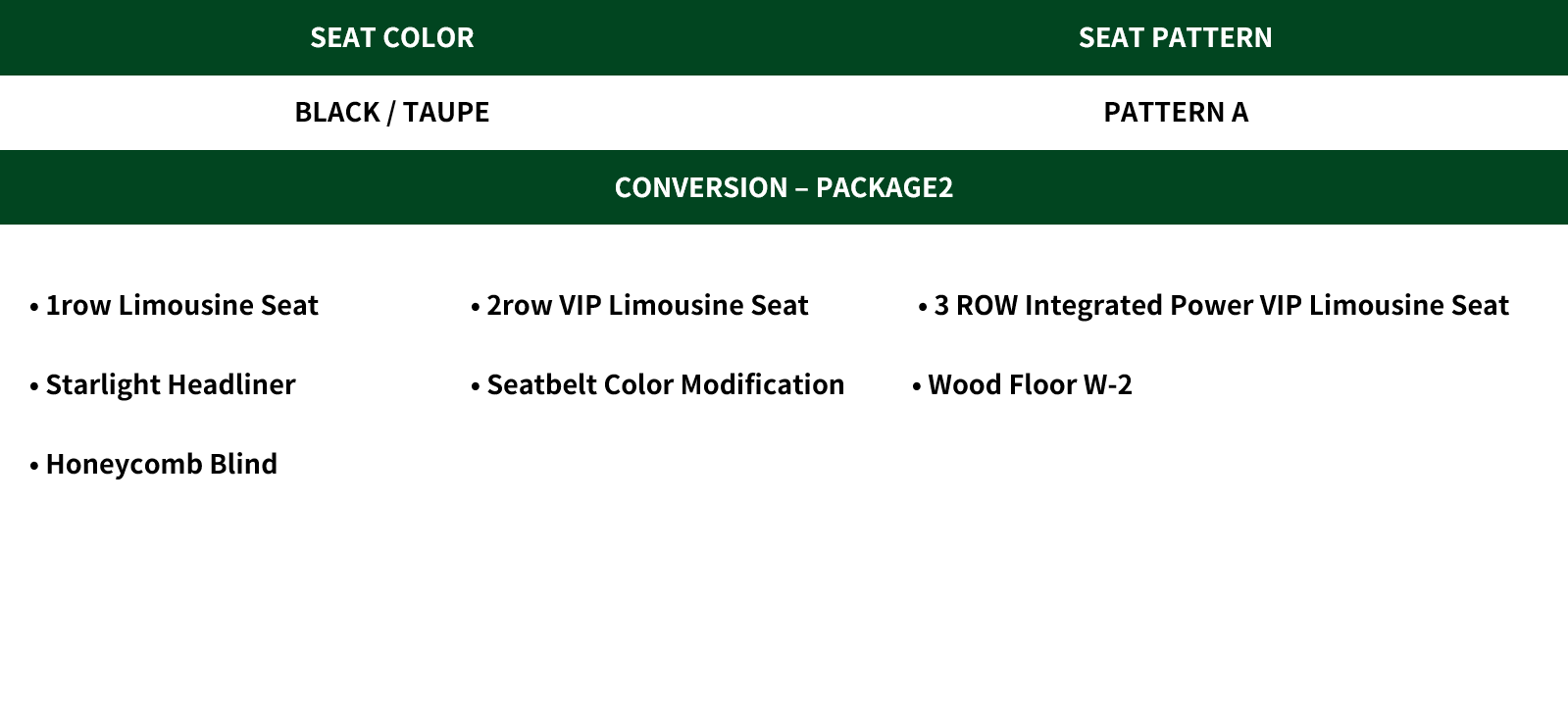Click the SEAT PATTERN header
1568x706 pixels.
(x=1175, y=37)
